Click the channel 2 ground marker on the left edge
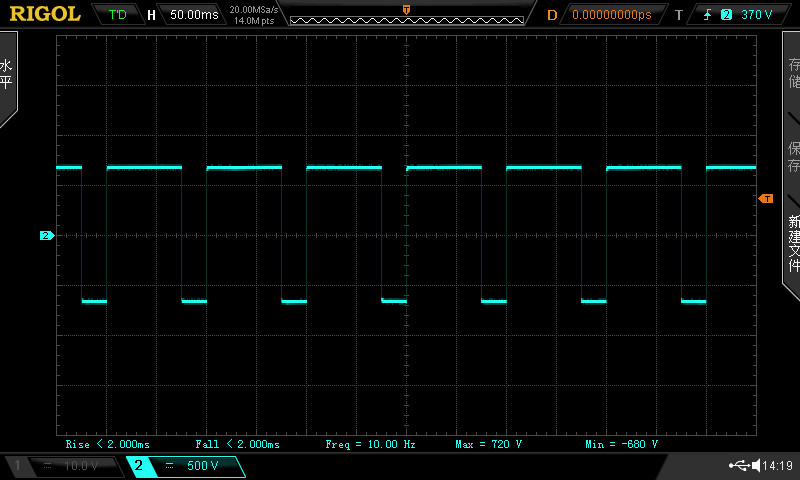 (46, 236)
